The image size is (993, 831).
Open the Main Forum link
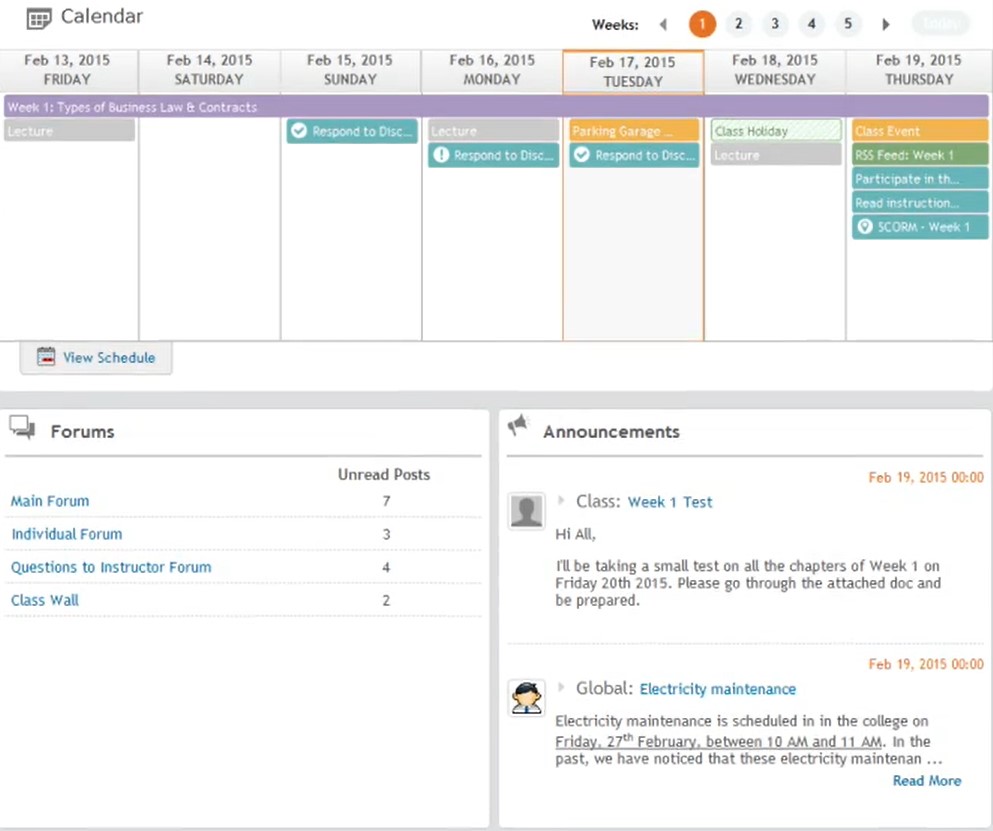tap(50, 501)
